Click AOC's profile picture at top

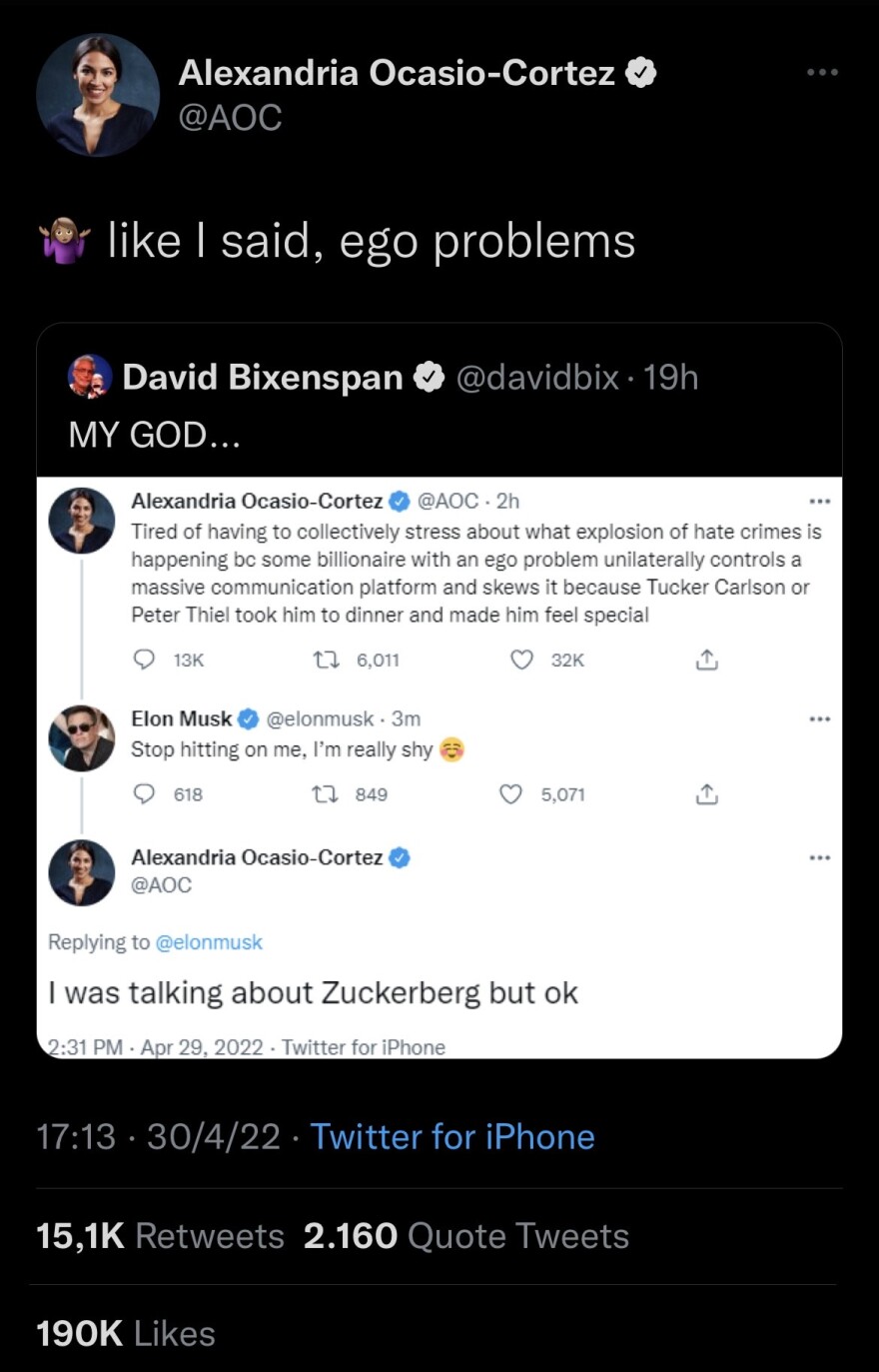(x=98, y=96)
